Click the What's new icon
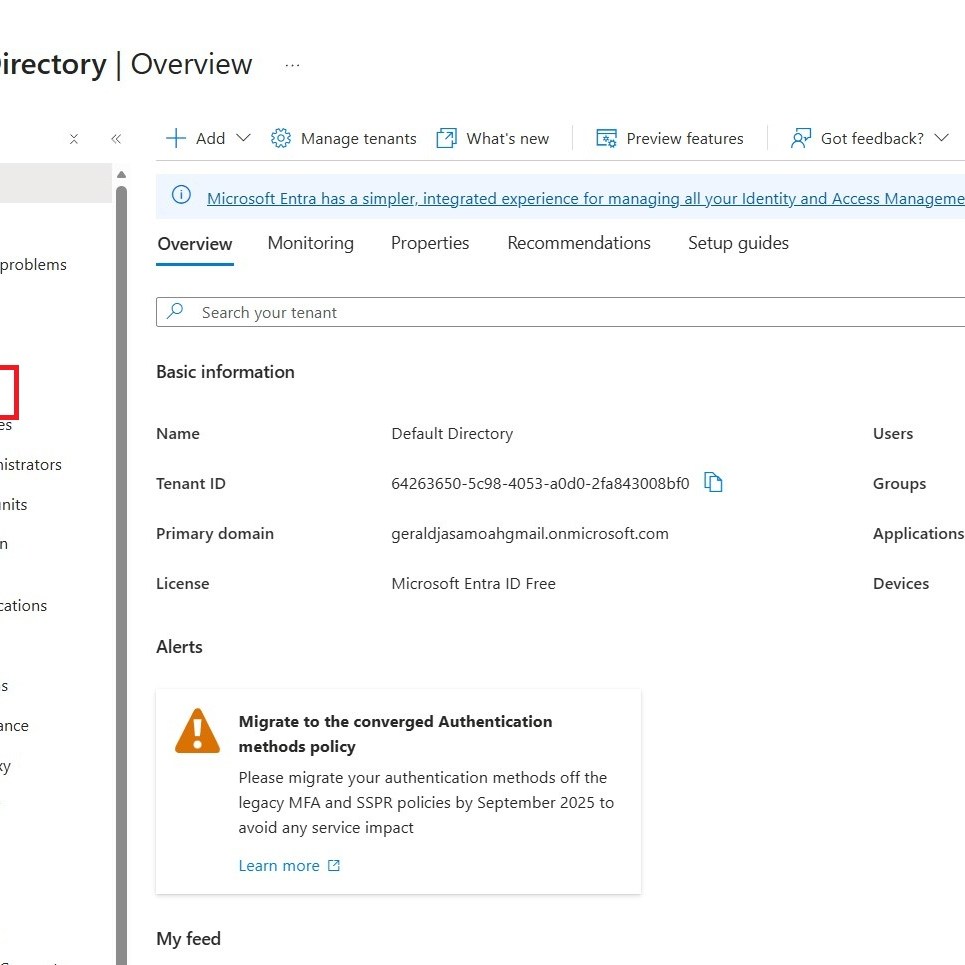 coord(446,138)
